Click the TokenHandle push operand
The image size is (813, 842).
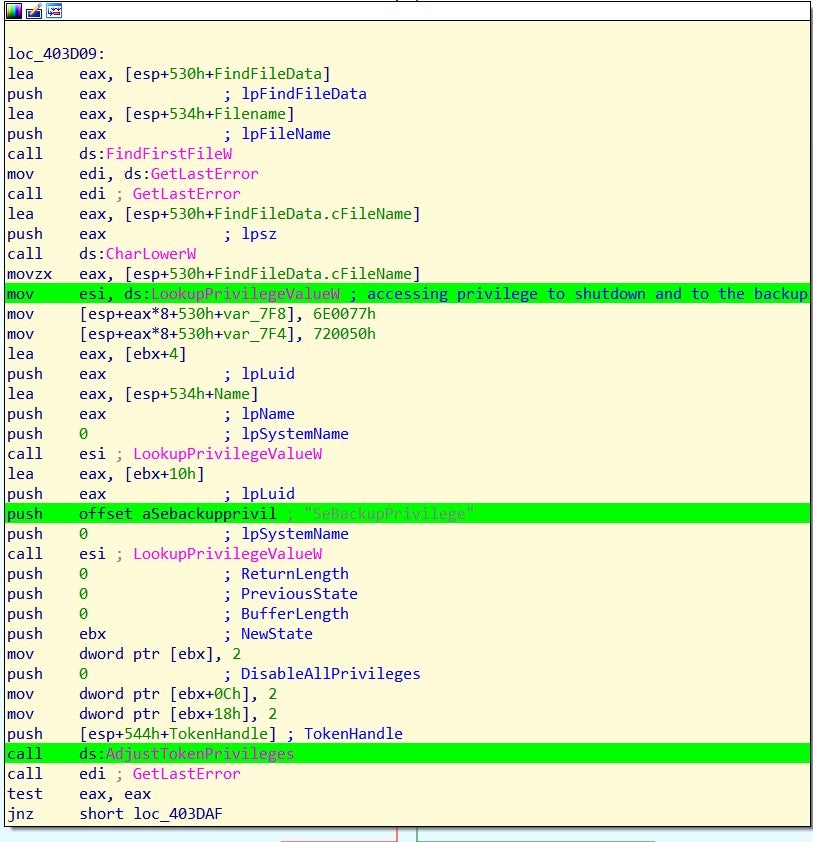point(178,734)
